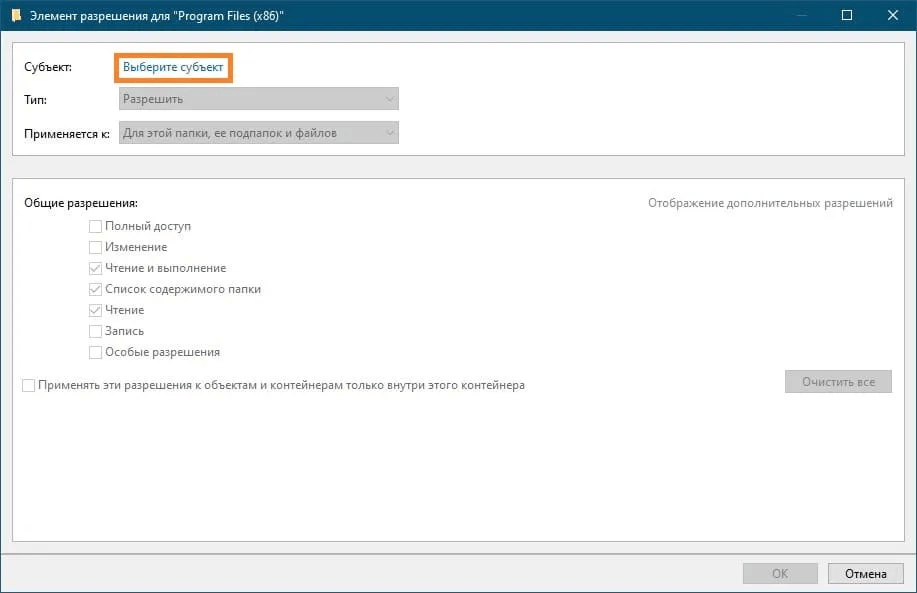Tick "Применять эти разрешения к объектам и контейнерам"
Image resolution: width=917 pixels, height=593 pixels.
click(29, 385)
